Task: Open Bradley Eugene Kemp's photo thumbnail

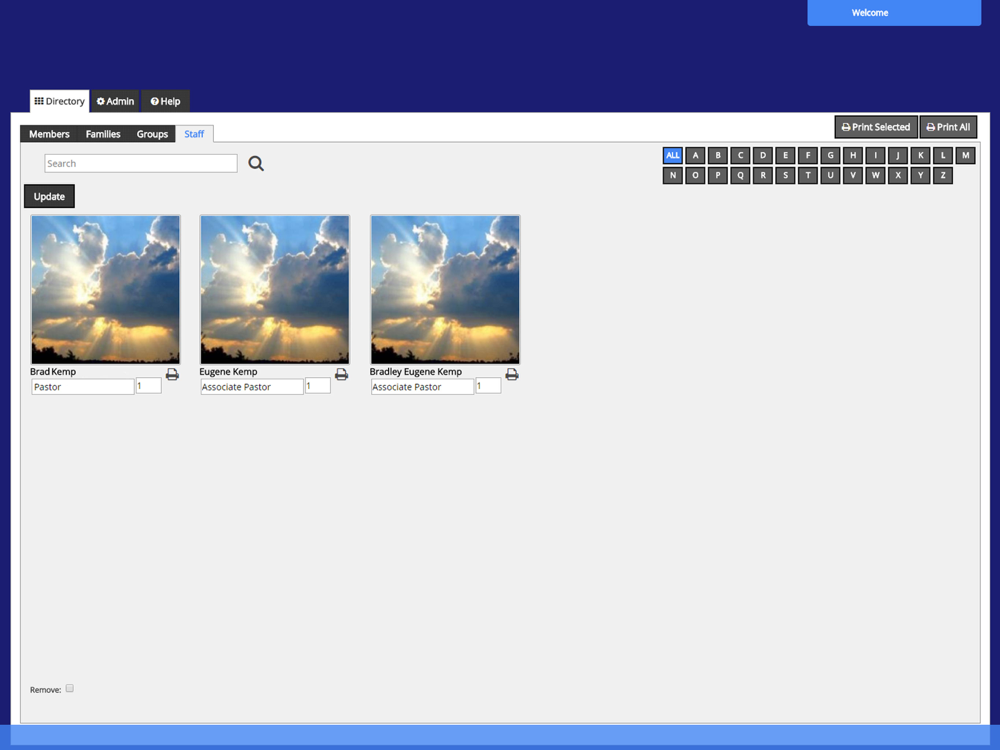Action: coord(445,290)
